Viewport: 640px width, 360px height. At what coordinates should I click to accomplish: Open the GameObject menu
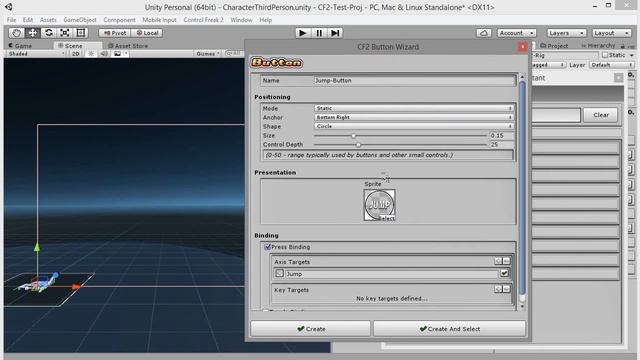pyautogui.click(x=80, y=20)
